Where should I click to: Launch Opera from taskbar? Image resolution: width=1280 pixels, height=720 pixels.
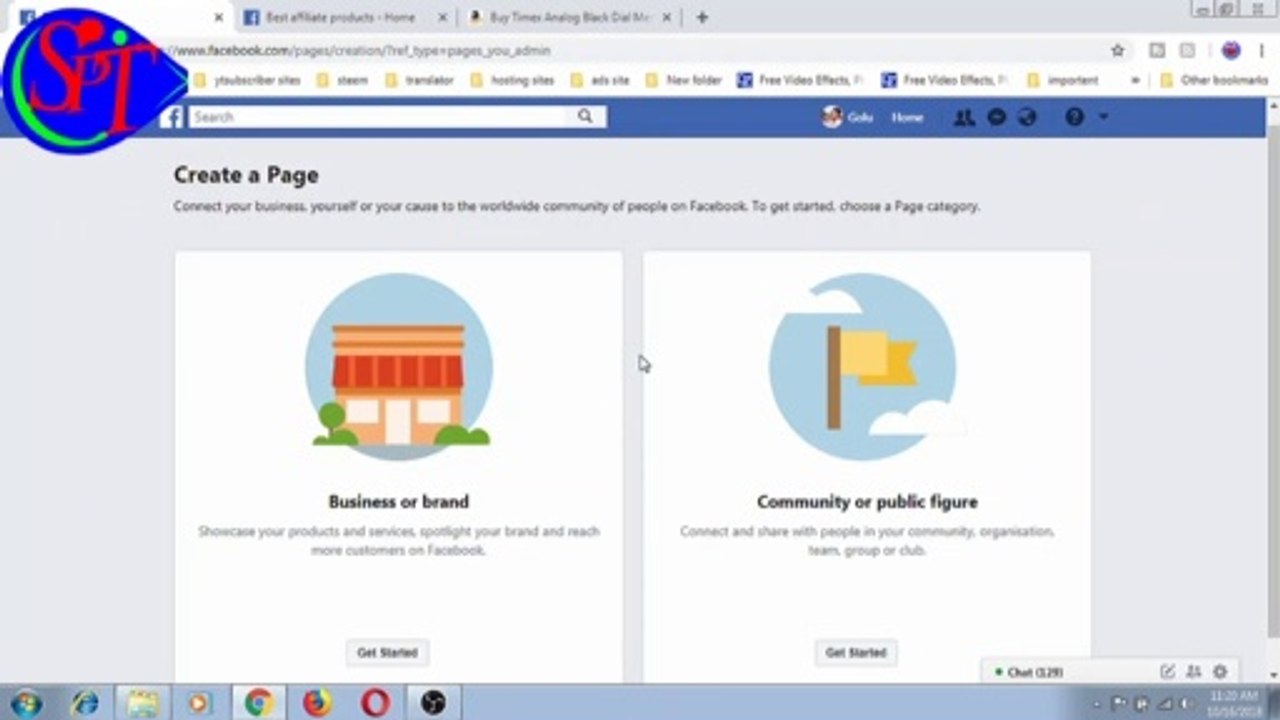click(375, 703)
